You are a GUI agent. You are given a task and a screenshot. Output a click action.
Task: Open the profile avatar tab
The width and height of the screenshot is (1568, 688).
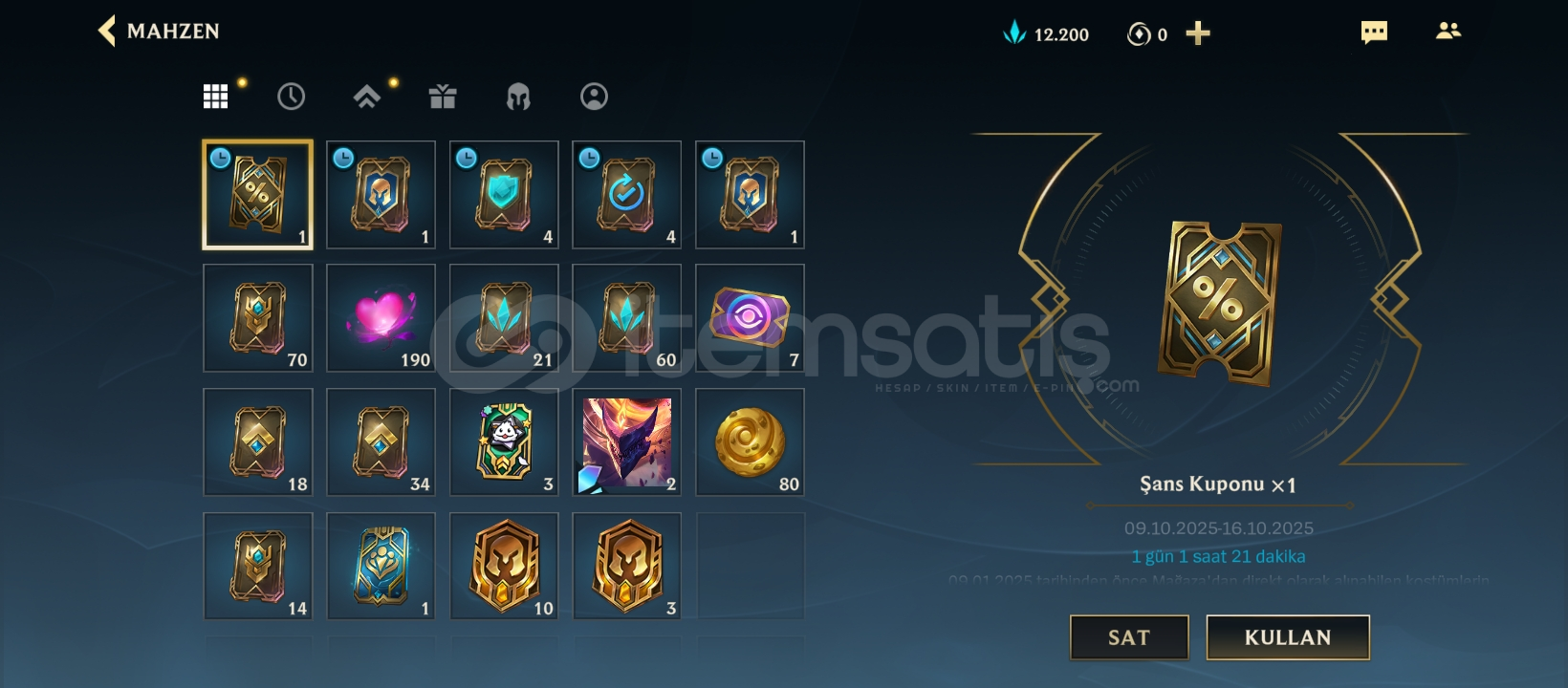pos(594,97)
